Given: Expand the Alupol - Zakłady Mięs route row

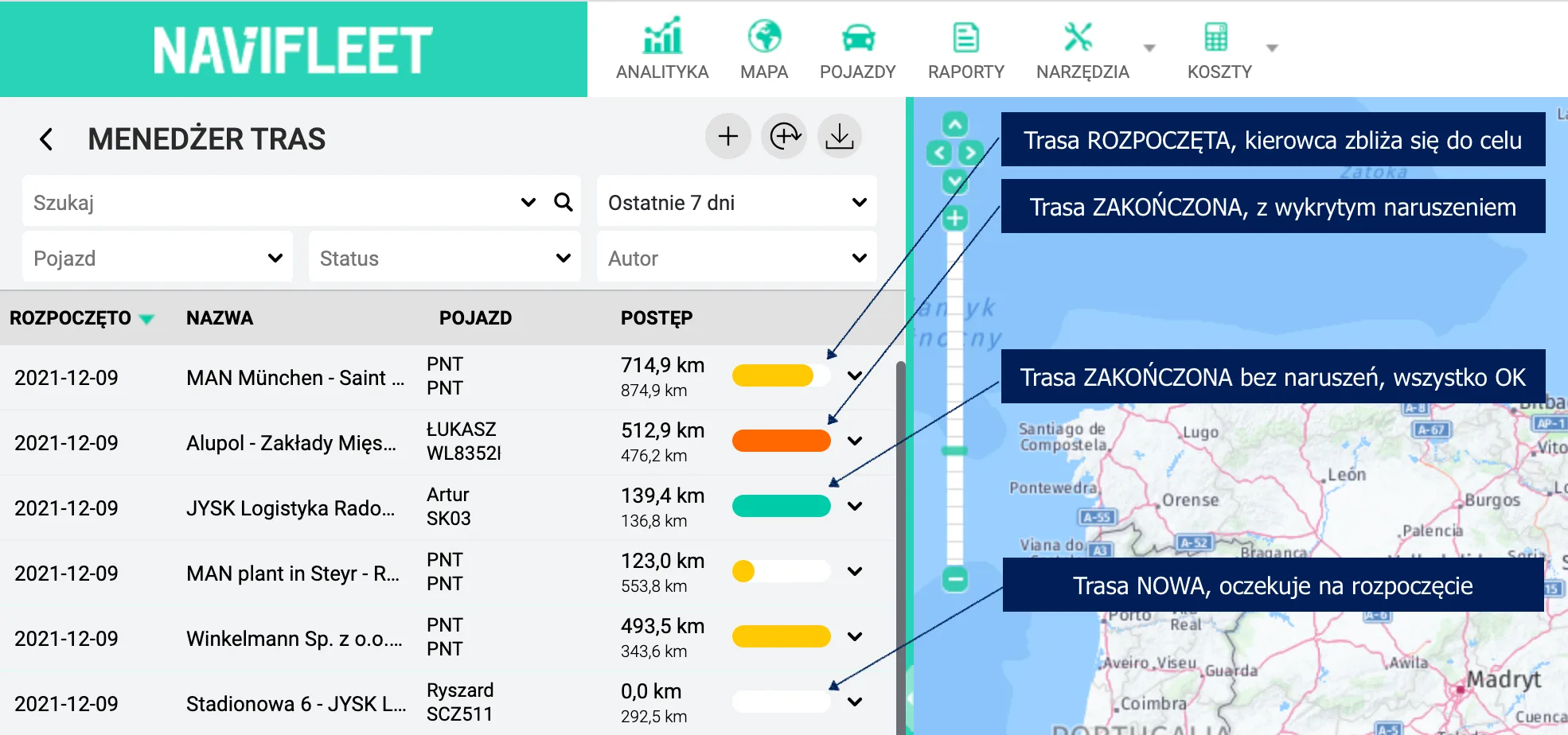Looking at the screenshot, I should (x=855, y=441).
